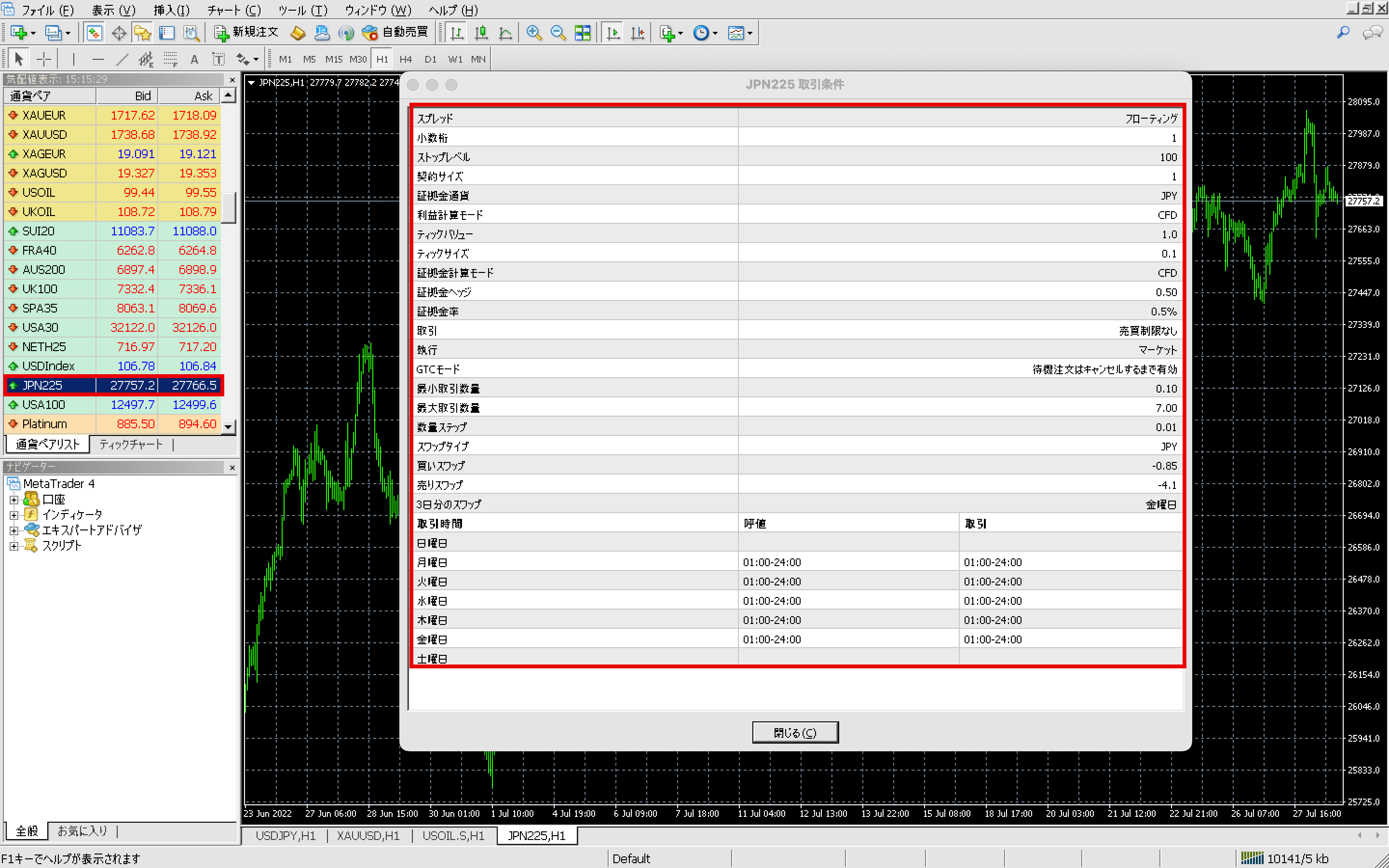Expand the 口座 tree node

point(14,500)
